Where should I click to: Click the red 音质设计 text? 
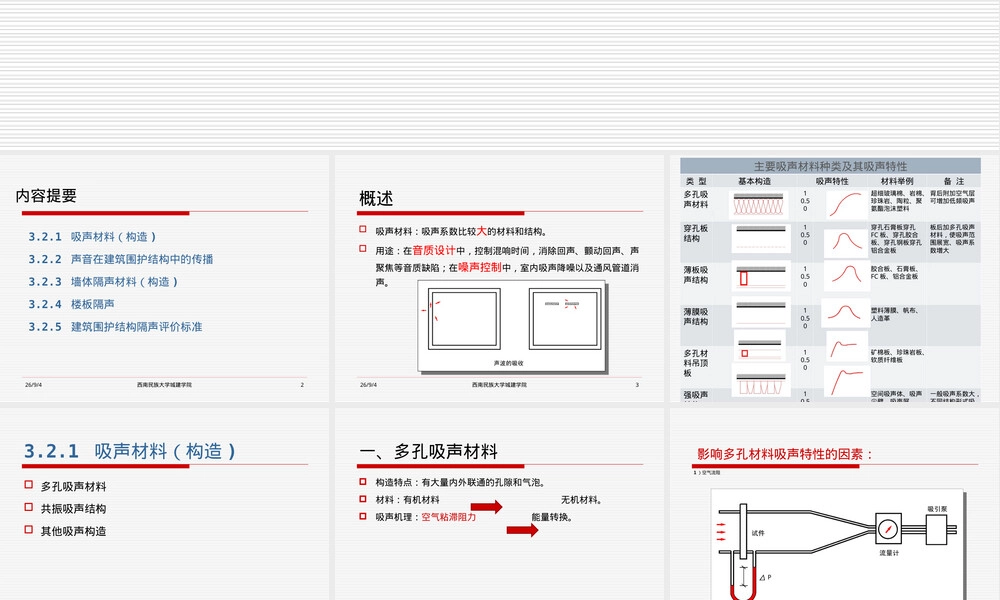(434, 251)
